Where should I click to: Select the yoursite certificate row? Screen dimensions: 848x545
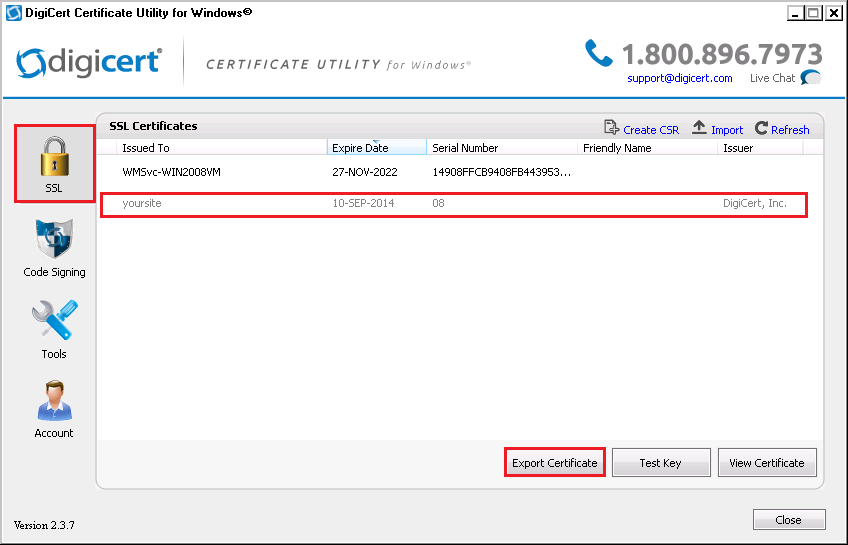pos(142,203)
